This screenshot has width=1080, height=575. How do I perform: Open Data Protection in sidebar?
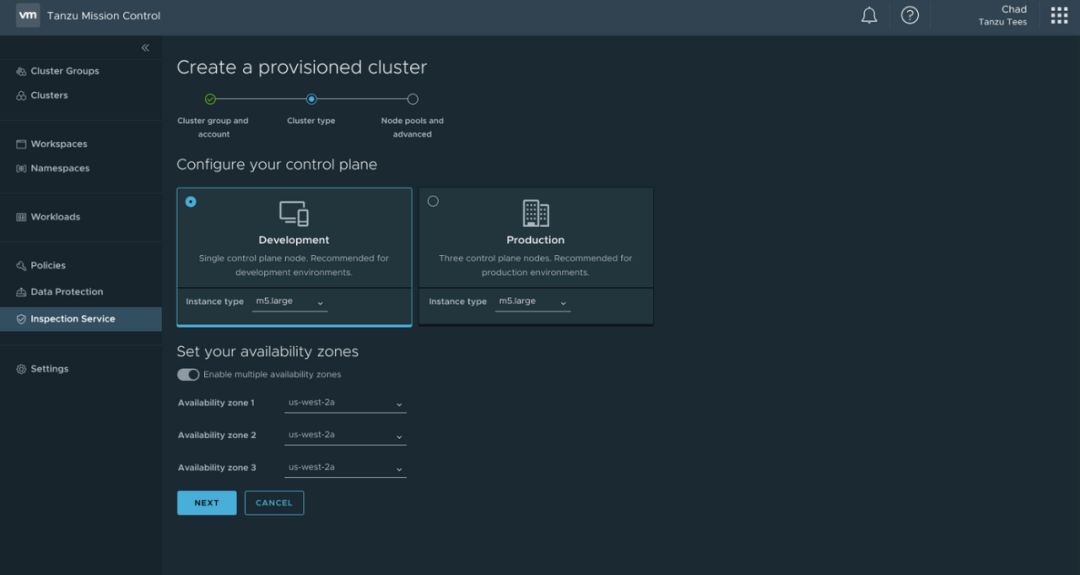pyautogui.click(x=67, y=292)
